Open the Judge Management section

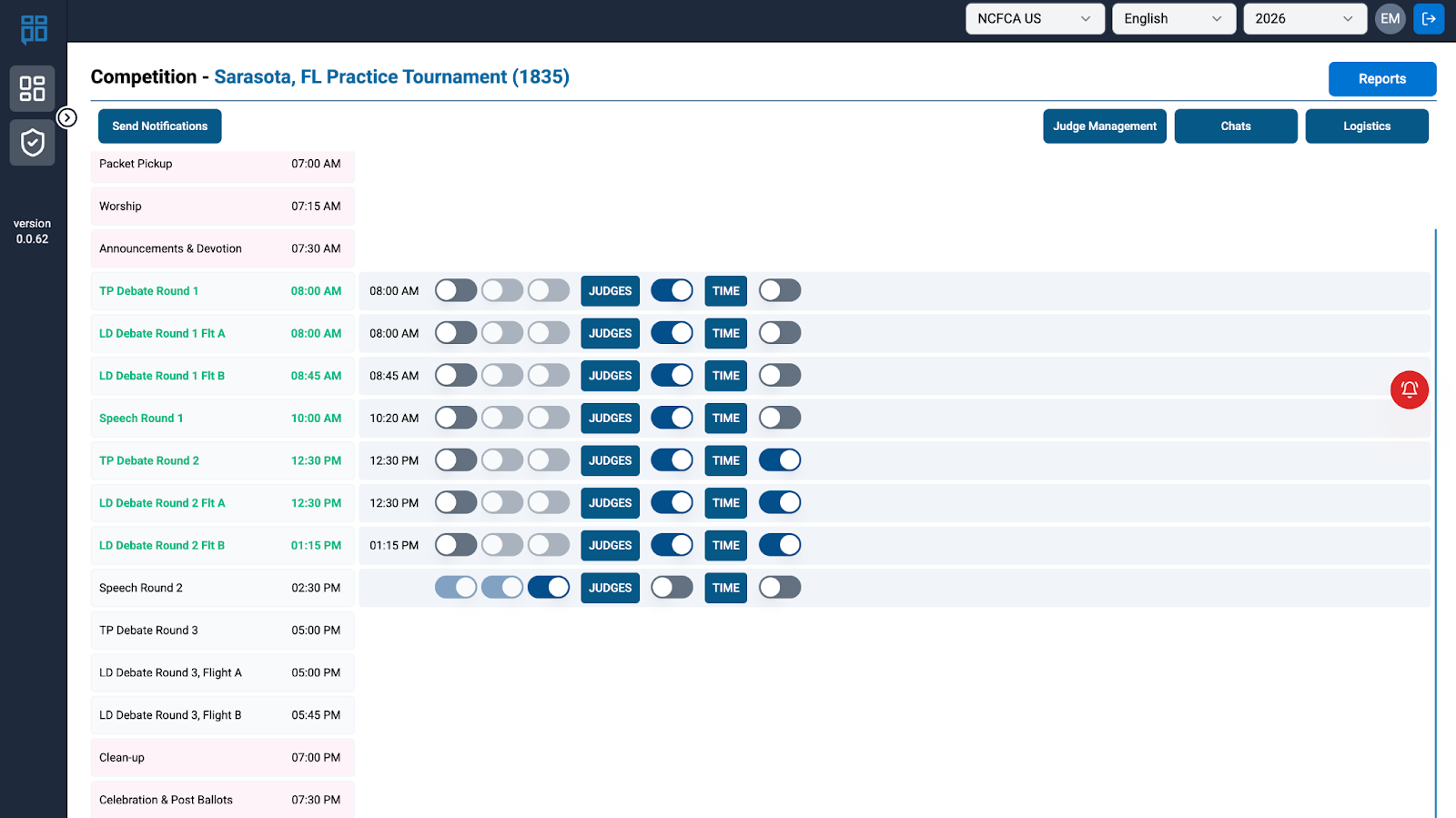(1105, 126)
